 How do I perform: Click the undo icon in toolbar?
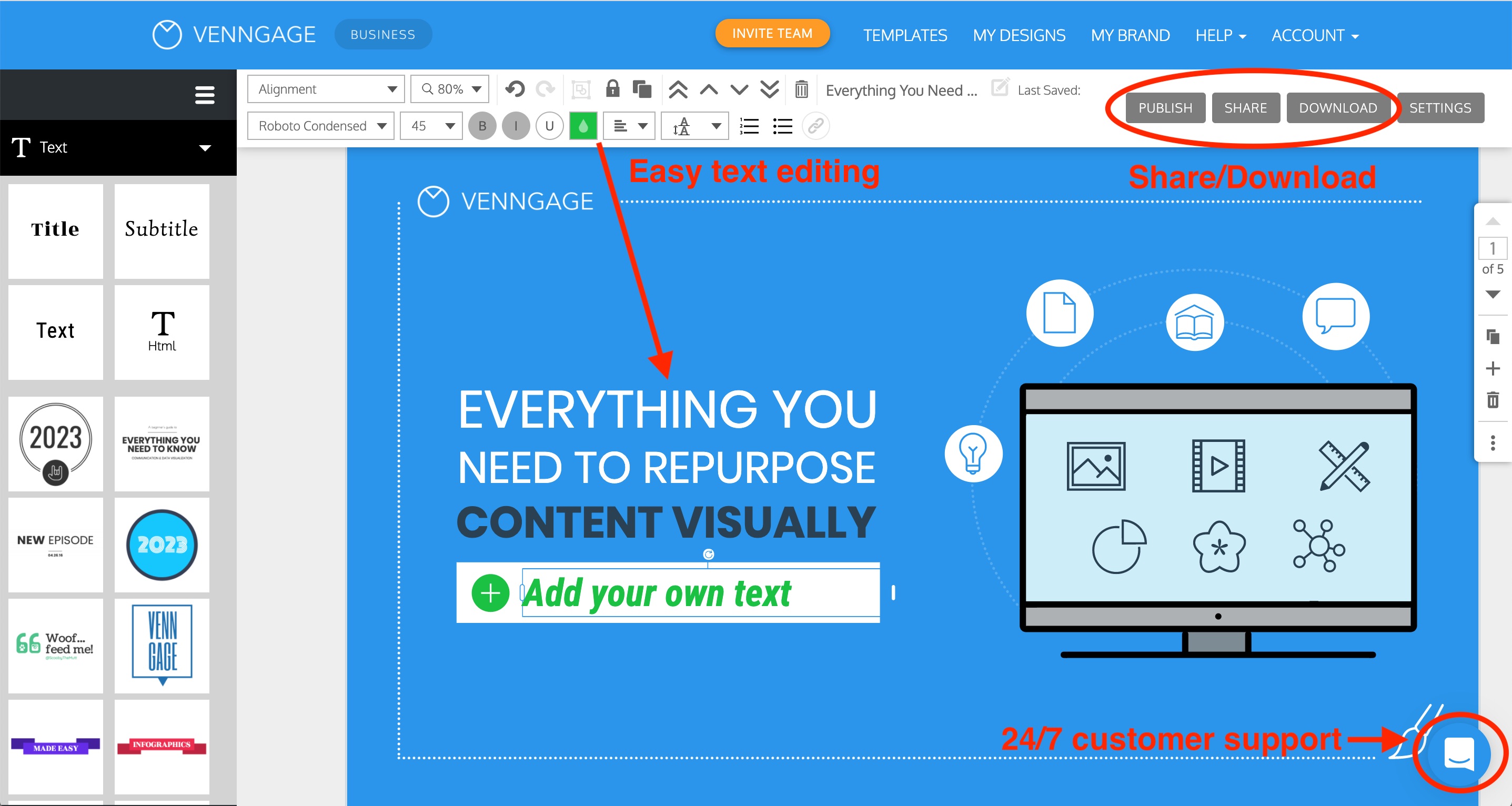tap(514, 91)
